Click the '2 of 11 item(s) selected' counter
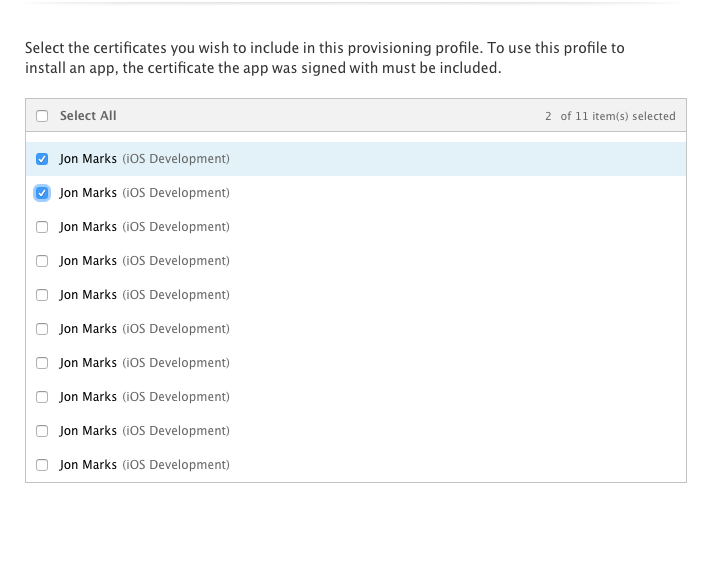Viewport: 717px width, 583px height. (610, 116)
